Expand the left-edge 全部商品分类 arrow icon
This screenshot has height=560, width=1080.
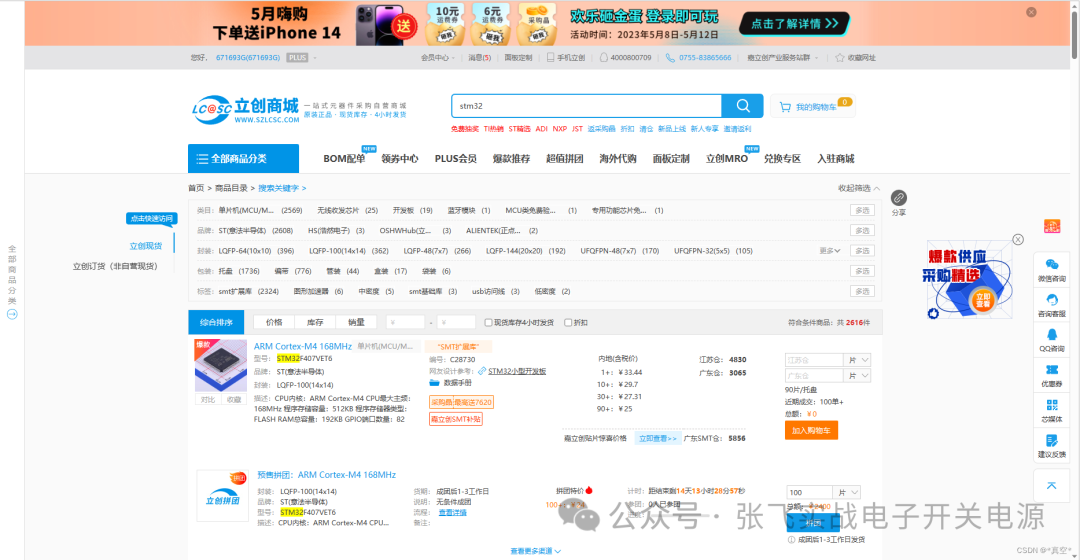coord(12,314)
